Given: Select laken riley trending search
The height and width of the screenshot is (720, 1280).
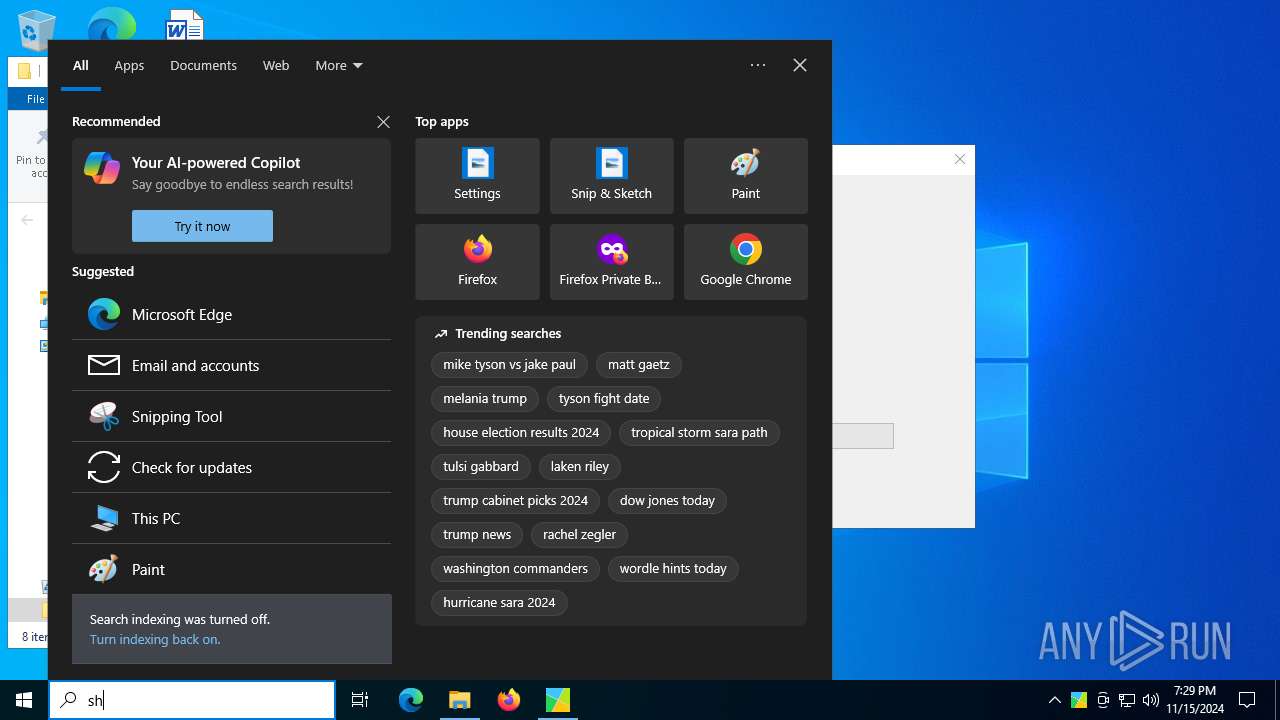Looking at the screenshot, I should point(580,467).
